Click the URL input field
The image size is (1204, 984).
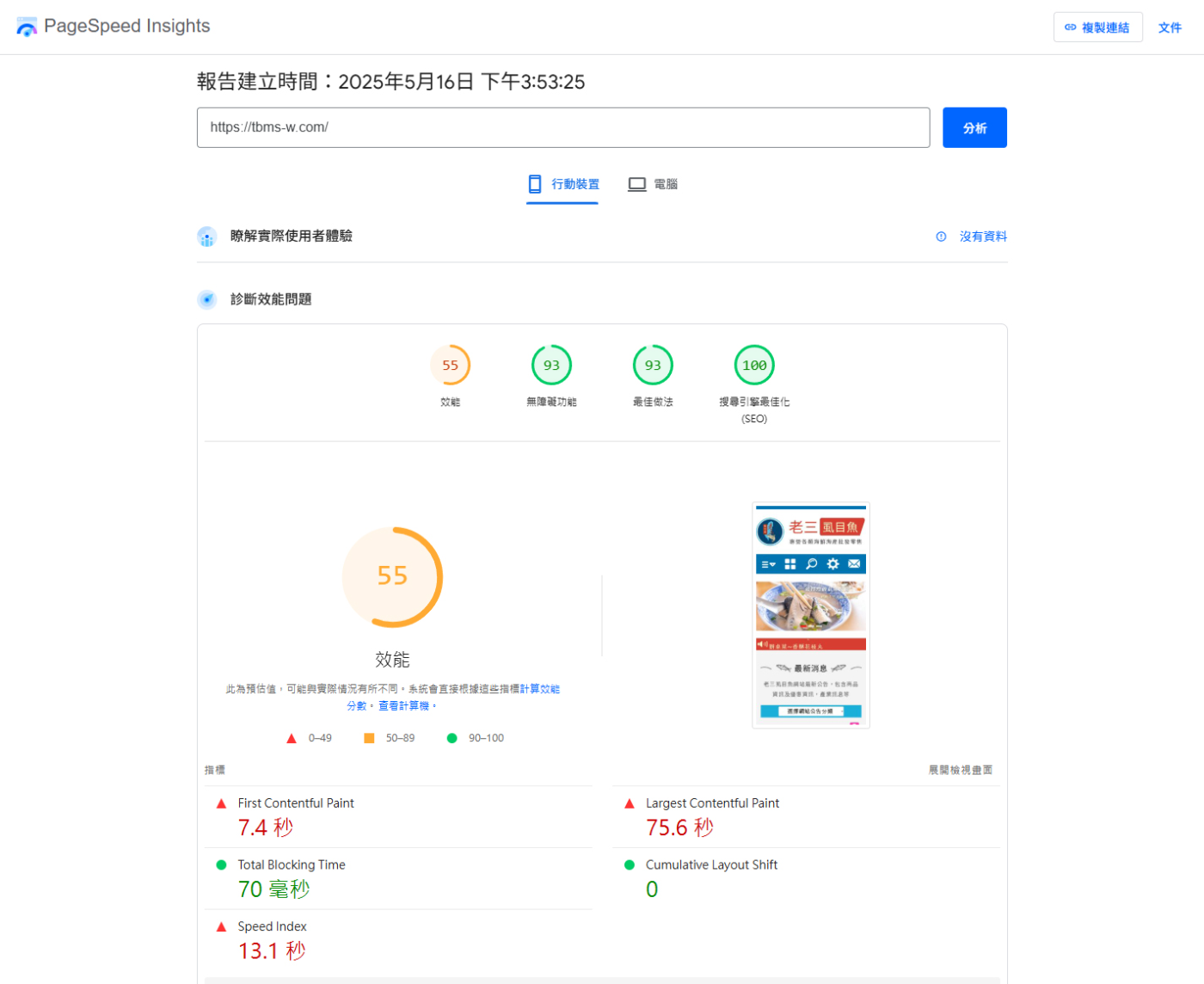(x=562, y=127)
